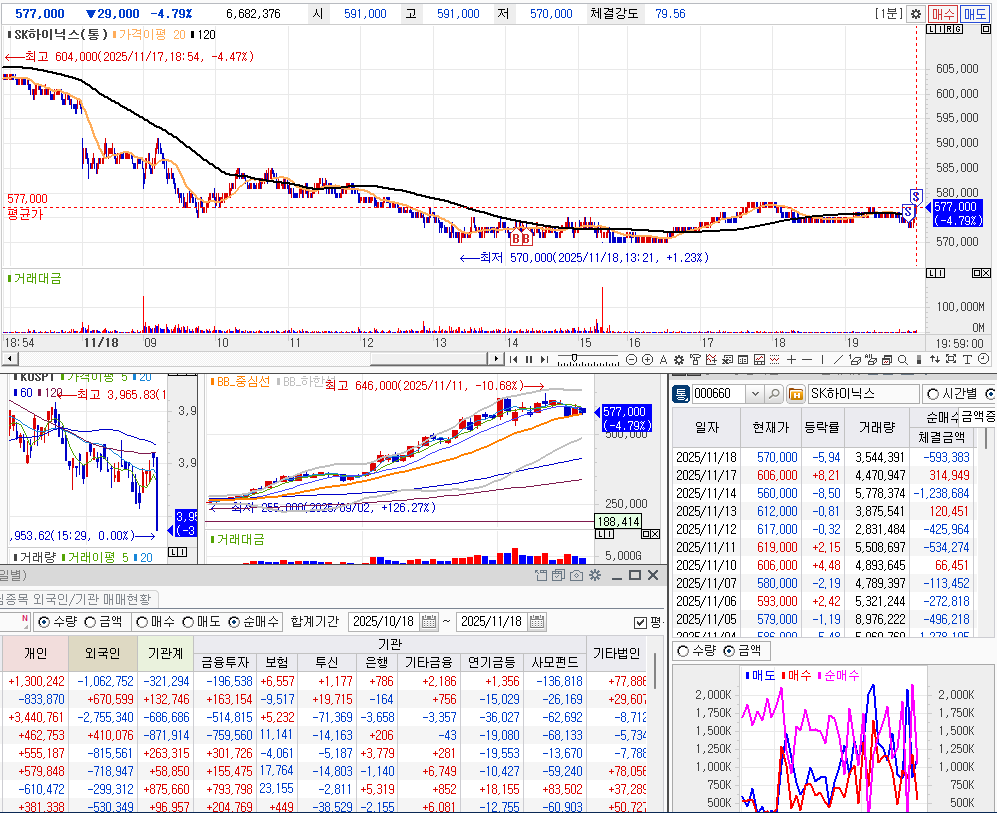Click the T text icon in chart toolbar
This screenshot has width=997, height=813.
pos(967,359)
